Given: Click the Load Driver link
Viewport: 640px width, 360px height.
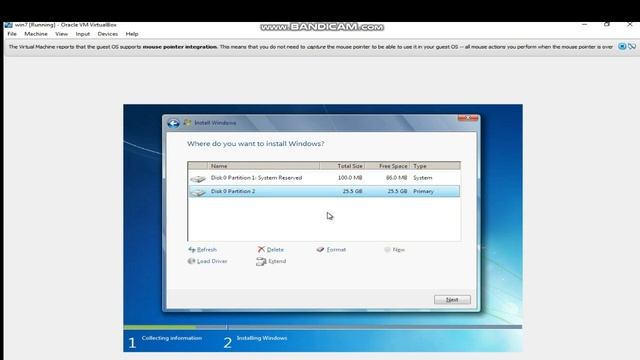Looking at the screenshot, I should click(212, 261).
